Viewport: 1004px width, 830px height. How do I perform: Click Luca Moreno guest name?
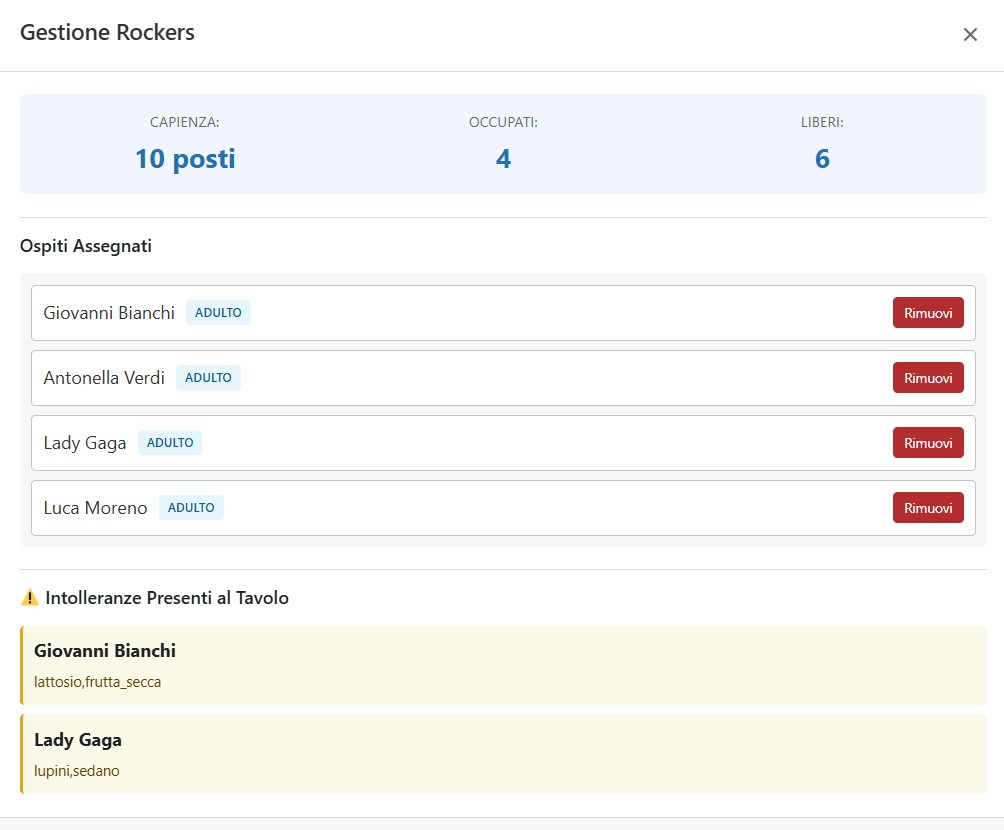click(95, 508)
